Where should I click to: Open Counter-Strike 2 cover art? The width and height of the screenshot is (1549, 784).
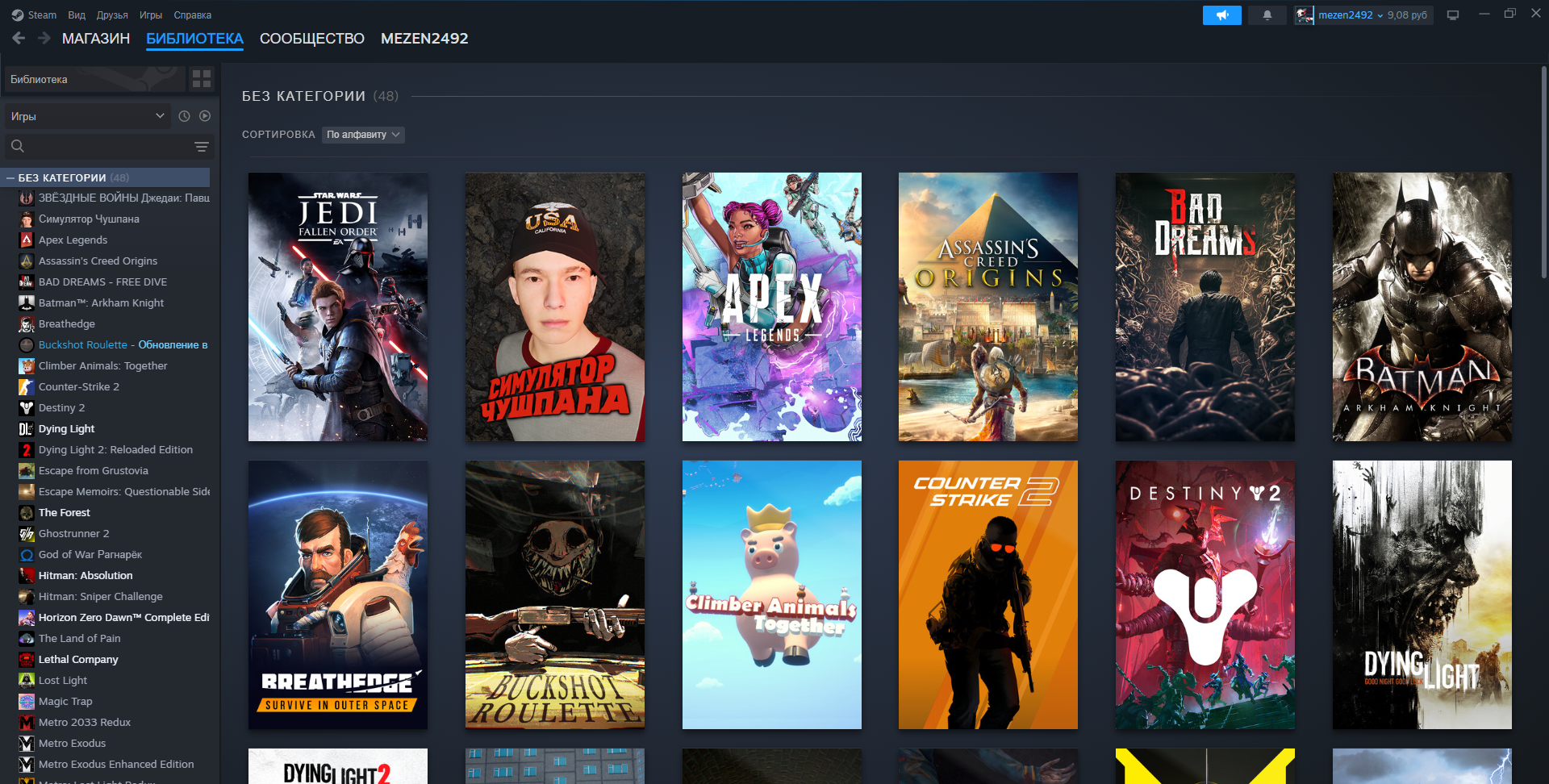click(988, 594)
